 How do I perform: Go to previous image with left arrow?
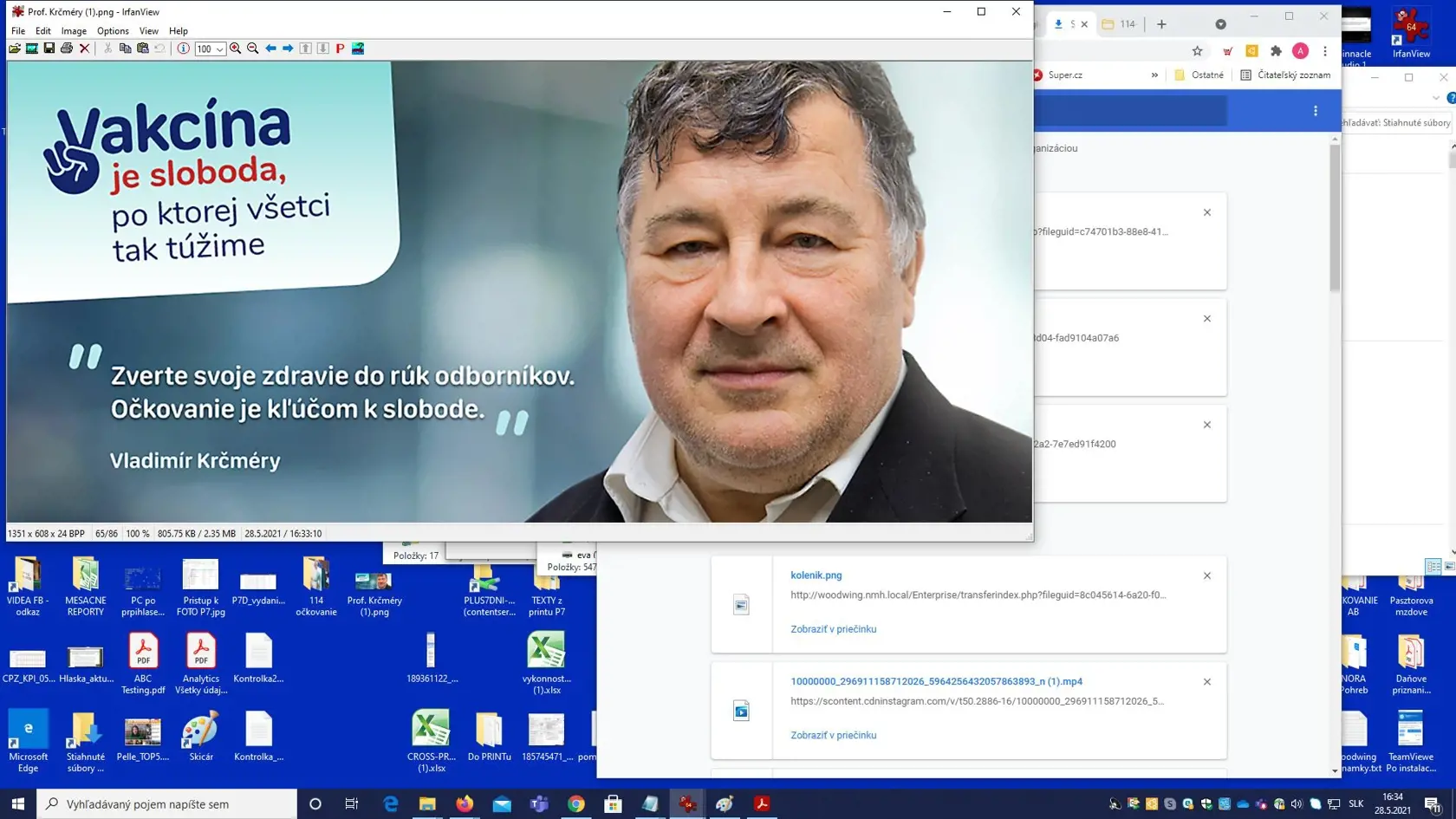pos(270,49)
